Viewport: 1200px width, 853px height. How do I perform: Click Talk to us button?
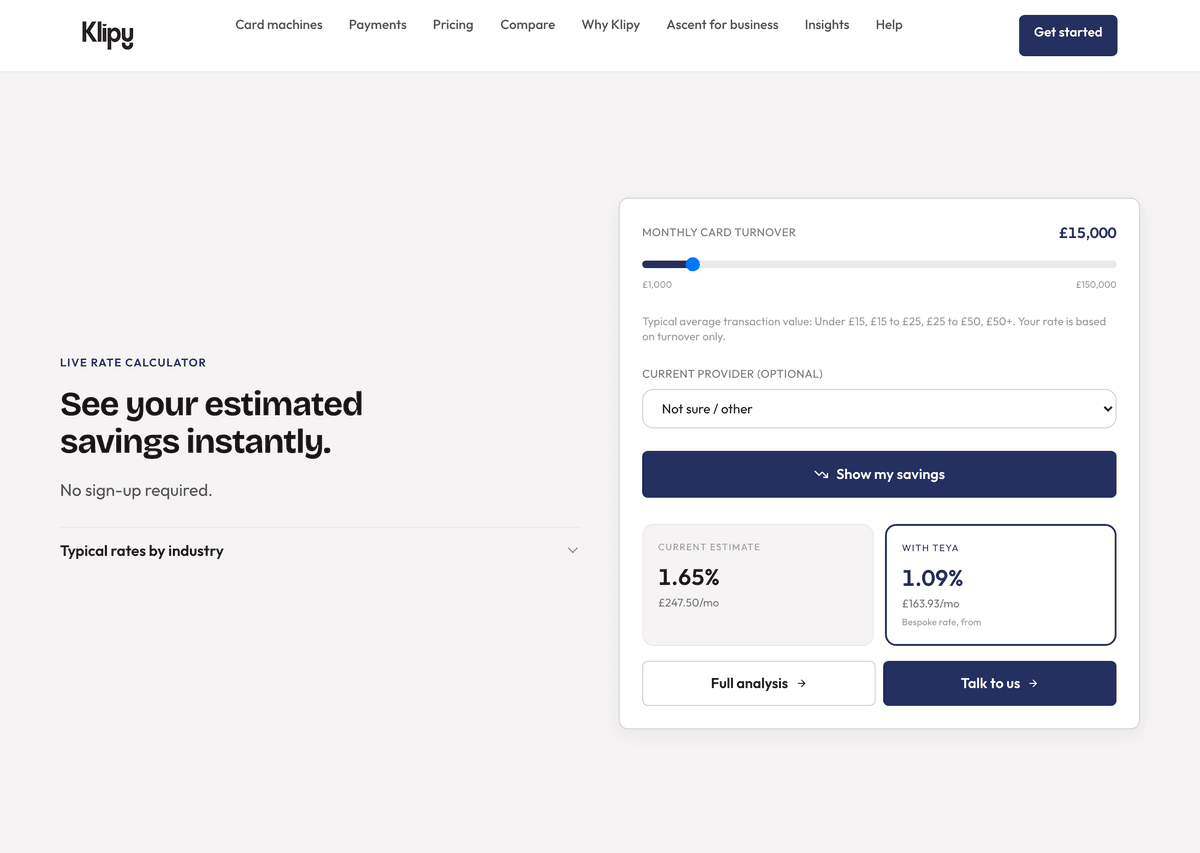click(999, 684)
